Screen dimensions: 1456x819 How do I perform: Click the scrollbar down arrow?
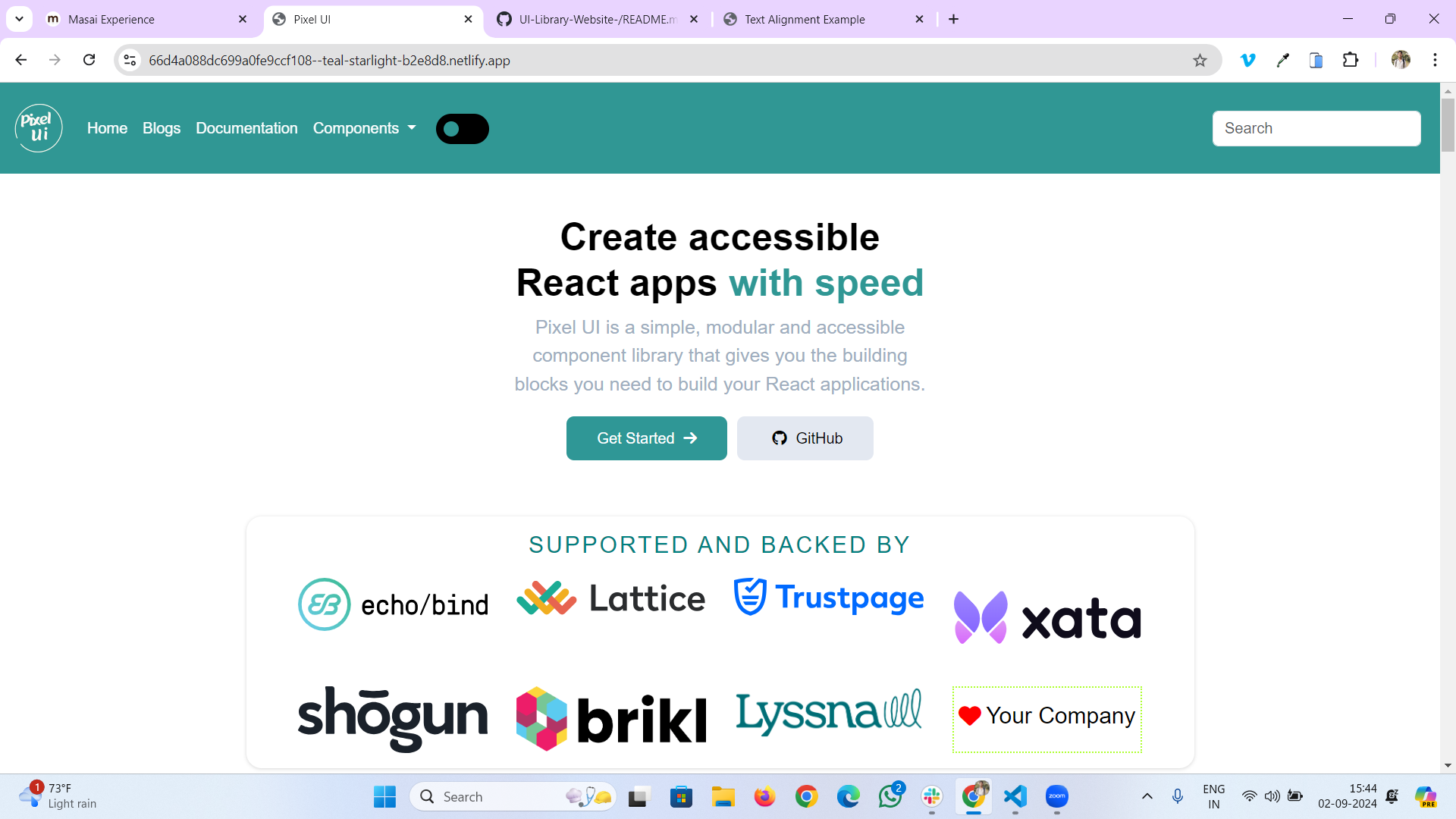(x=1448, y=766)
